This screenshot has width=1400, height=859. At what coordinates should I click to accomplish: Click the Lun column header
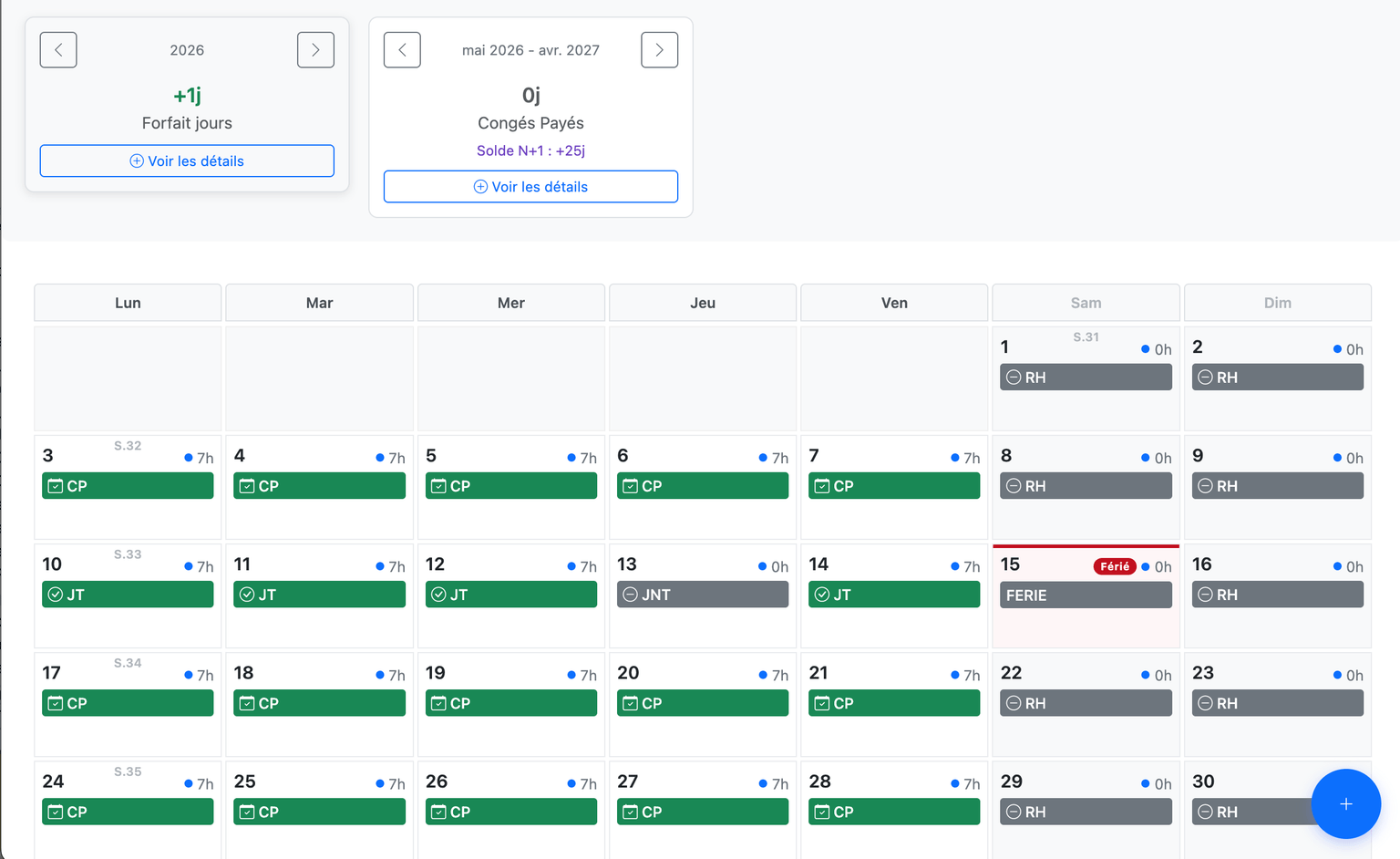click(x=128, y=303)
